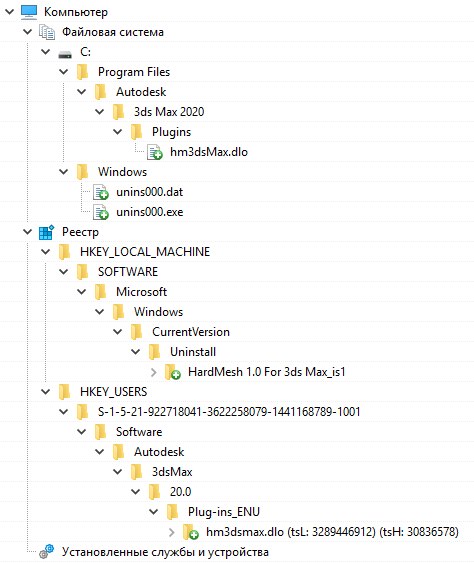The height and width of the screenshot is (563, 474).
Task: Collapse the Windows folder under C:
Action: [64, 172]
